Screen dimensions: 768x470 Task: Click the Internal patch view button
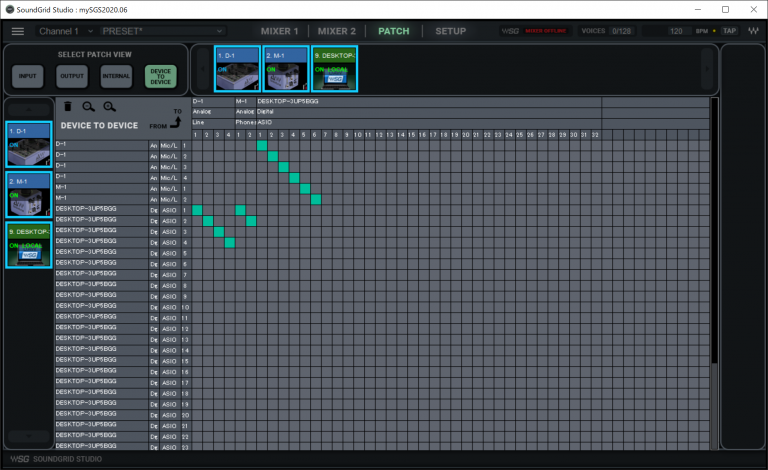(115, 75)
